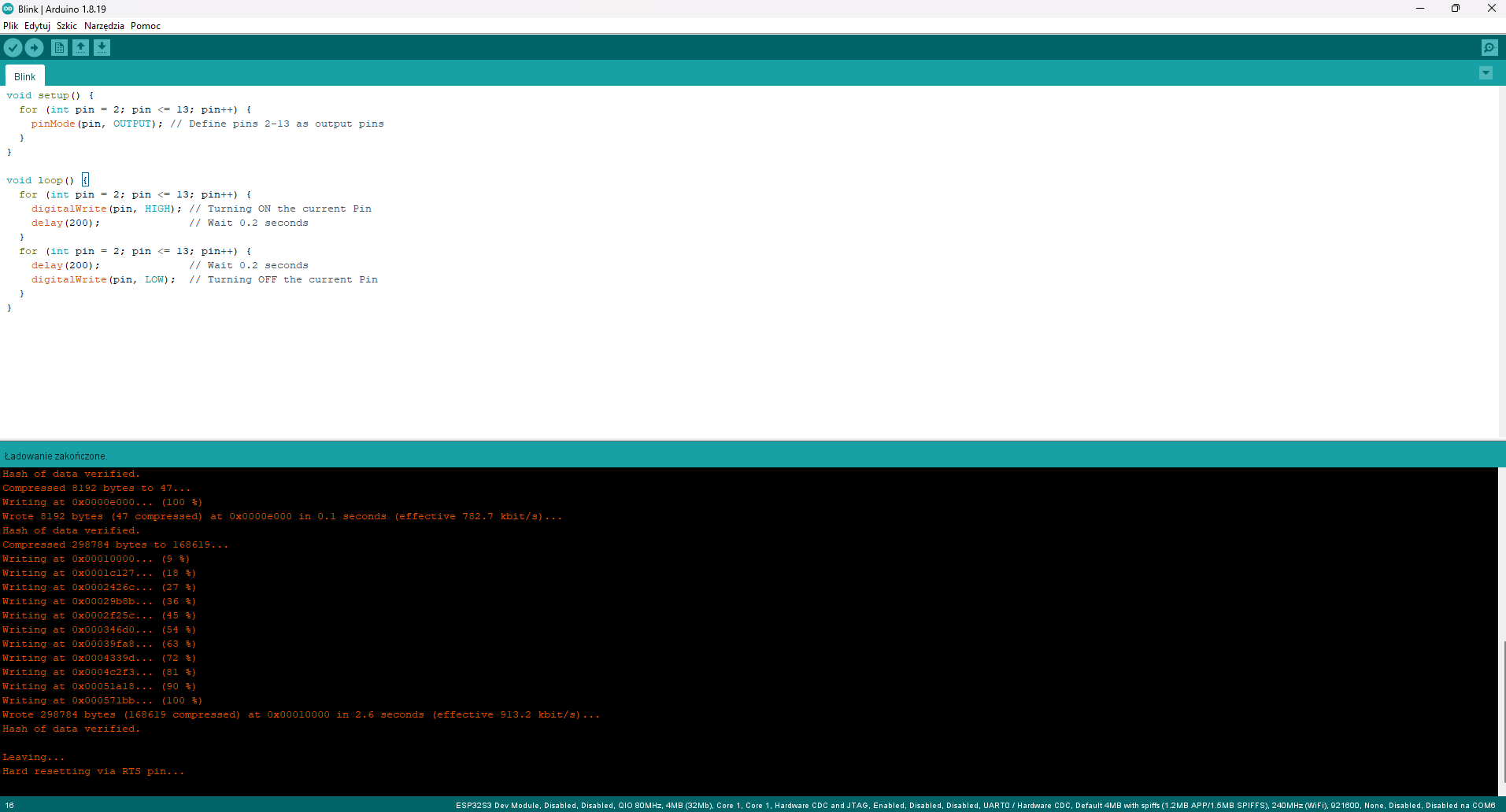Open the Szkic menu

pyautogui.click(x=67, y=26)
